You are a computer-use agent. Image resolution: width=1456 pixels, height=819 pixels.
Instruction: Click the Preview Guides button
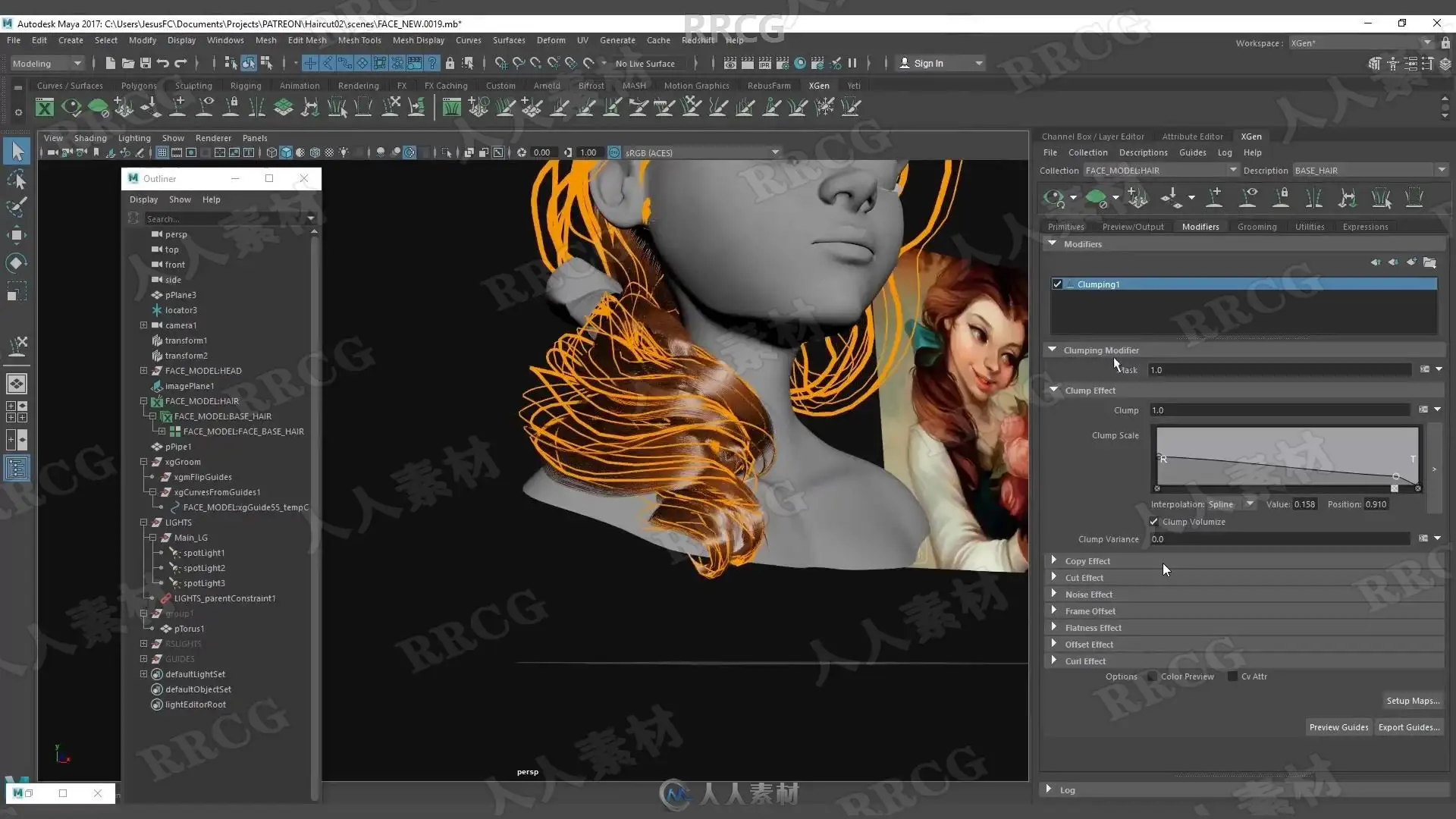click(x=1338, y=727)
